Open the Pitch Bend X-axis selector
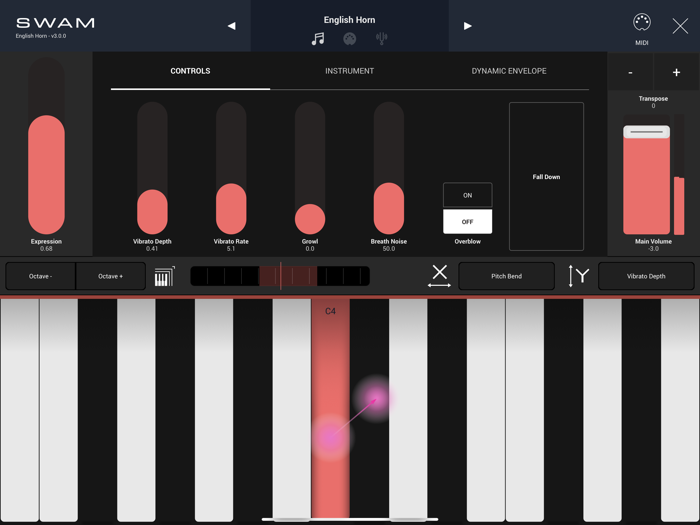Viewport: 700px width, 525px height. pos(506,276)
